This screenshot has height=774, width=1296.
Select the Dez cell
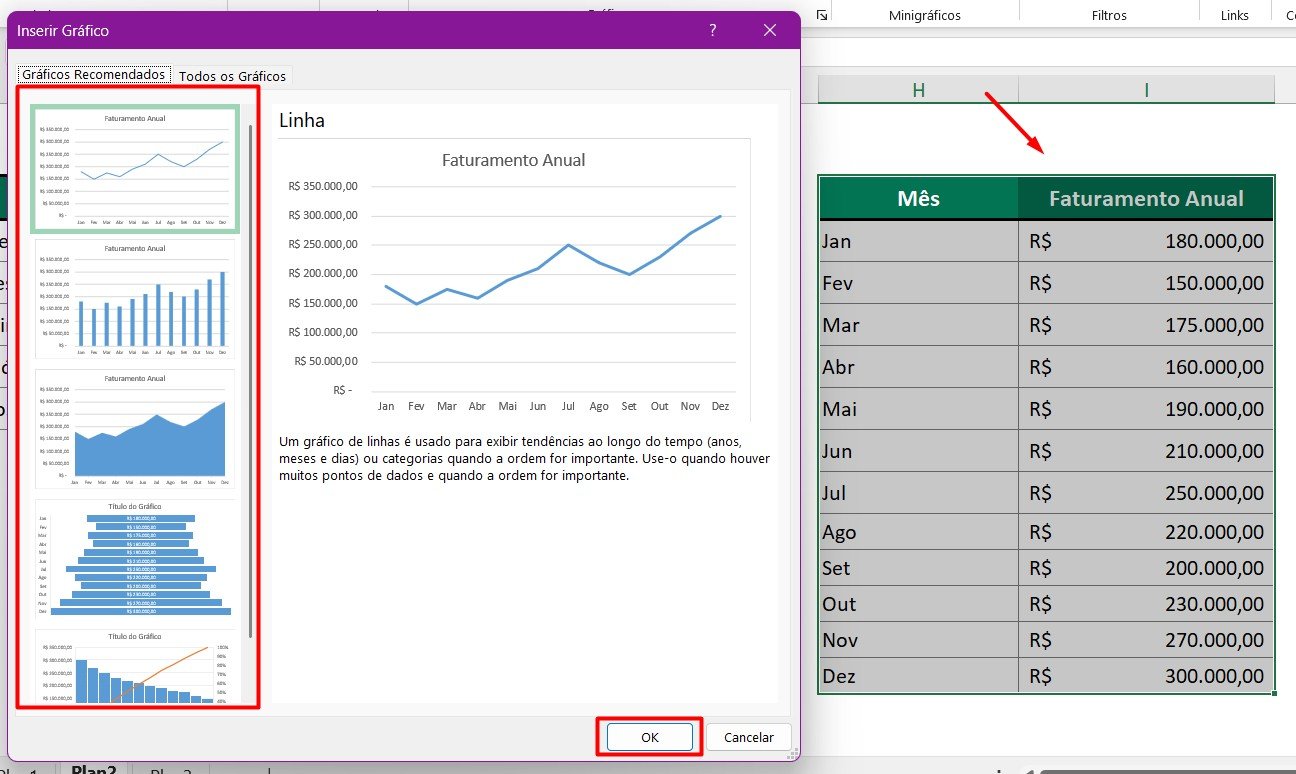(918, 676)
